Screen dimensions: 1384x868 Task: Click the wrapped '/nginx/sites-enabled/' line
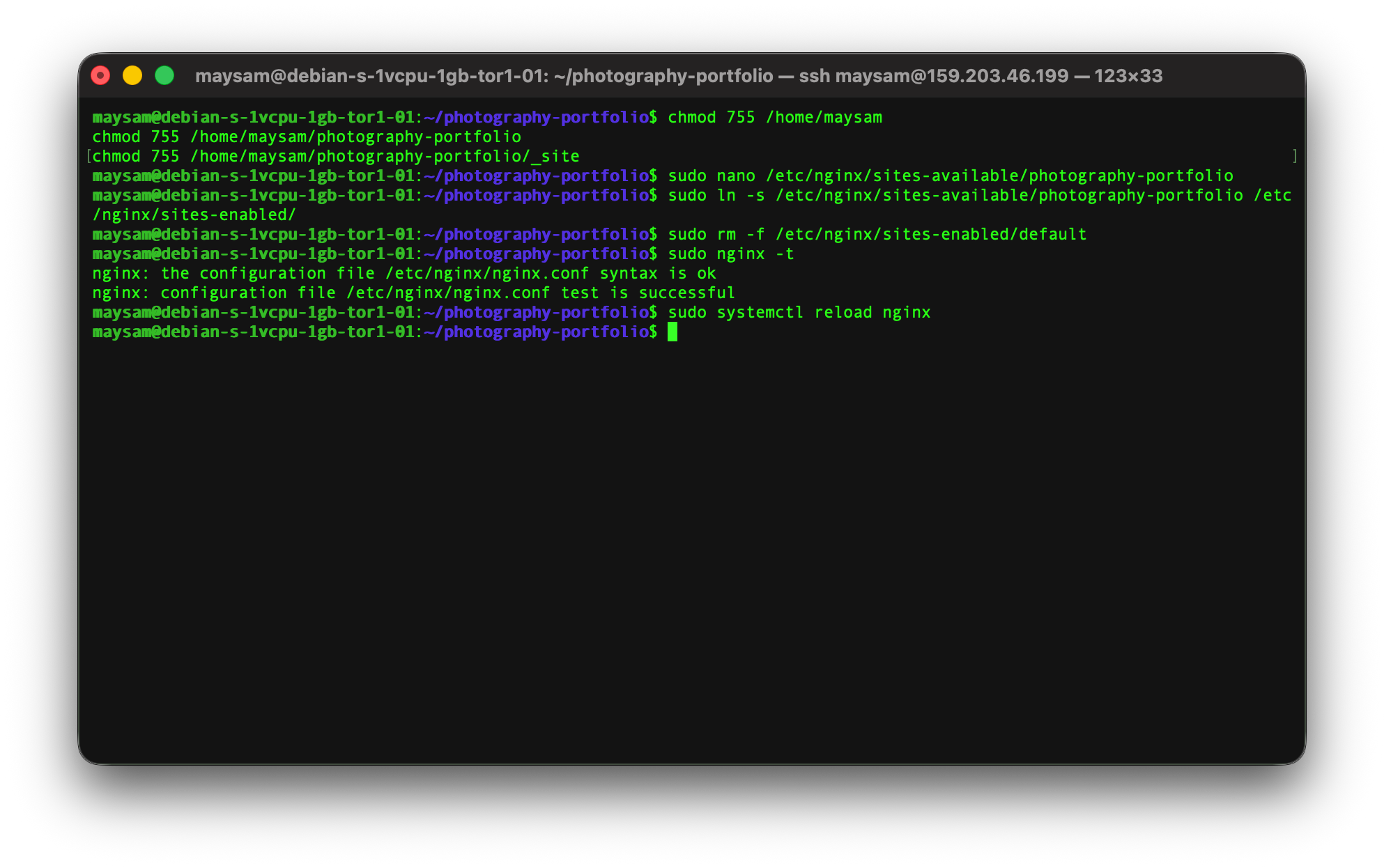194,215
